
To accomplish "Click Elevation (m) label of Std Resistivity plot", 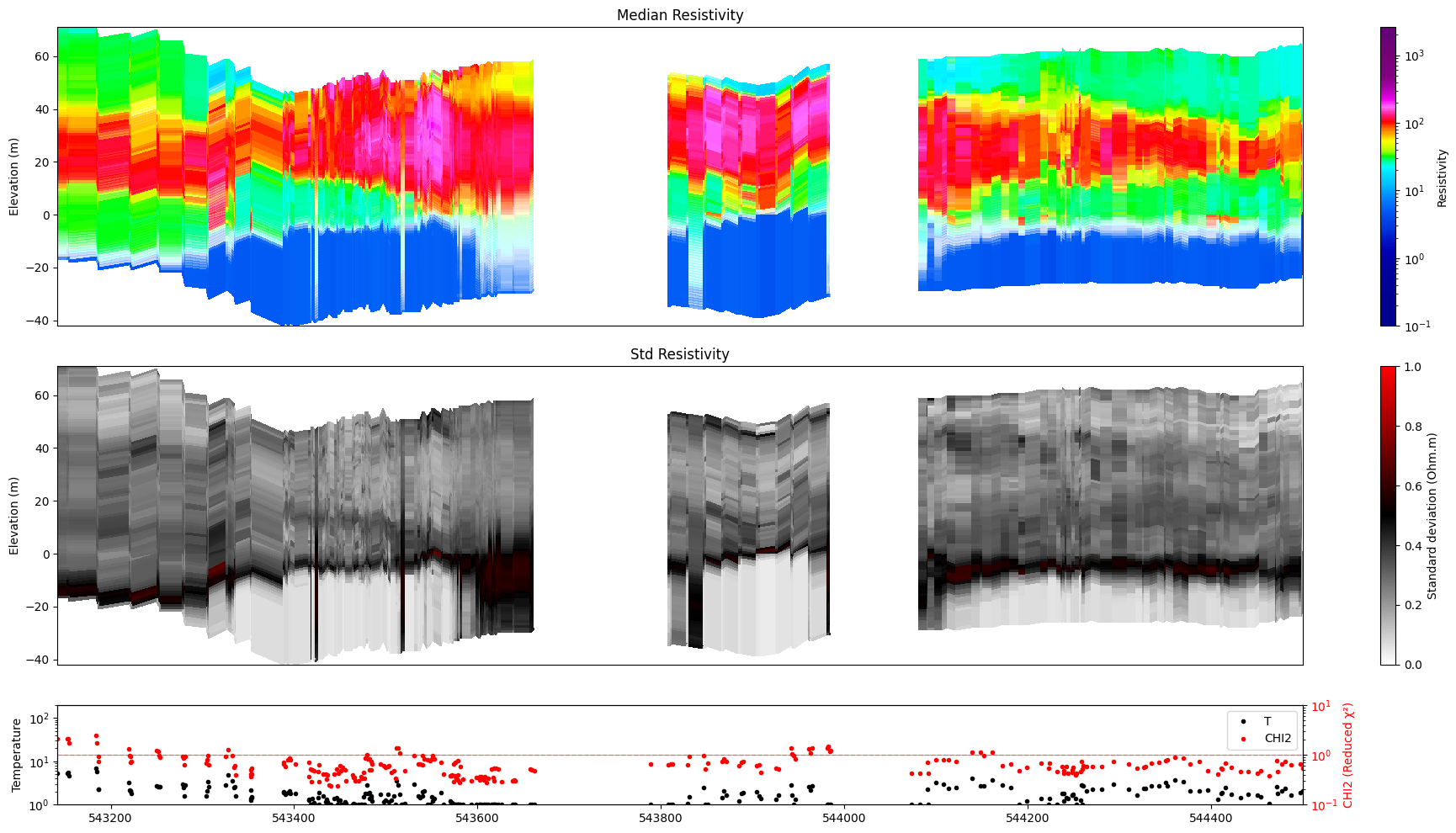I will coord(14,515).
